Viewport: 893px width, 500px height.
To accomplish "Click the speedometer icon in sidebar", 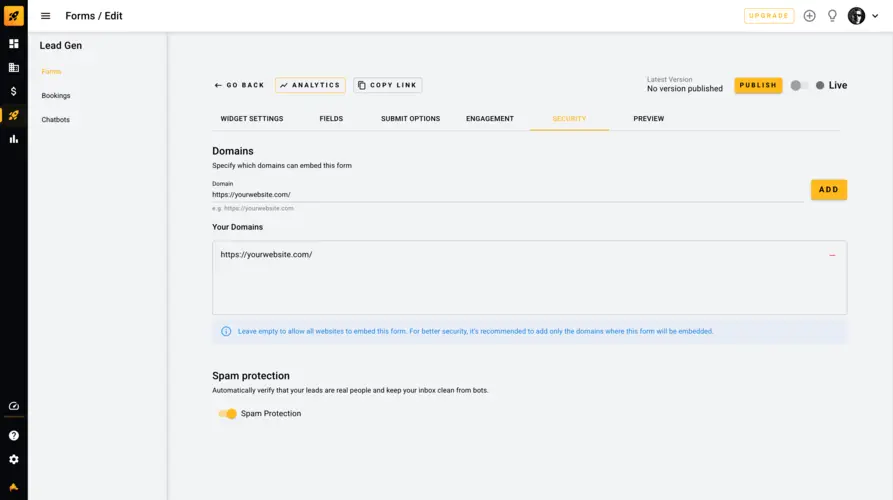I will coord(14,406).
